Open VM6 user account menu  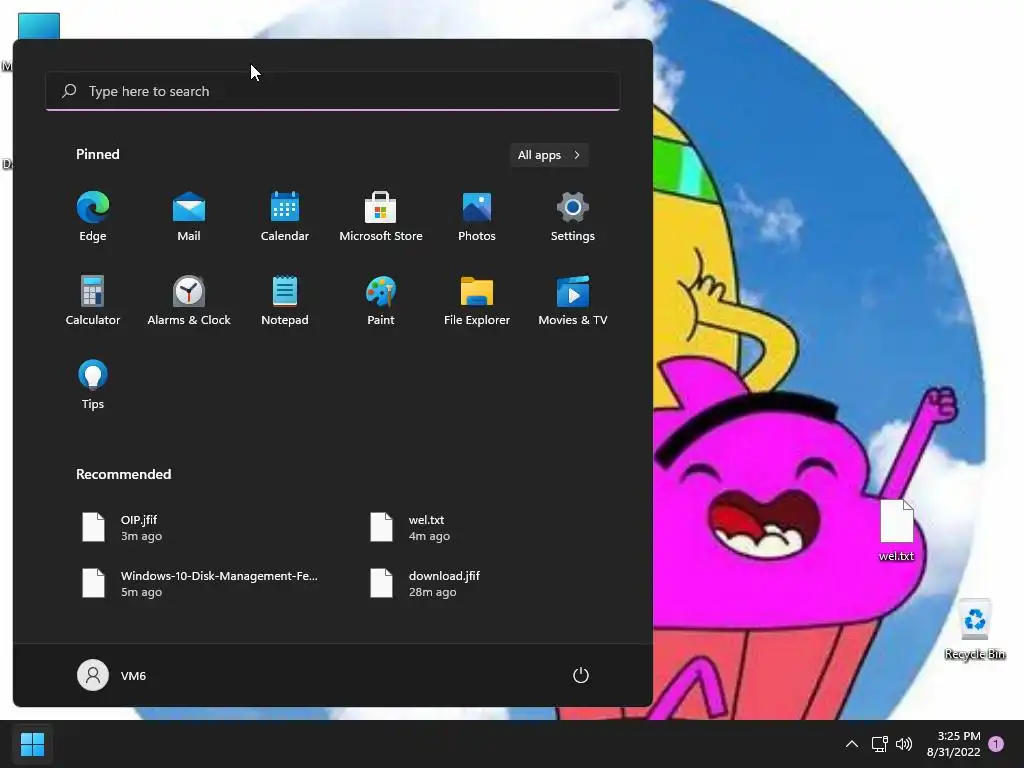(112, 675)
